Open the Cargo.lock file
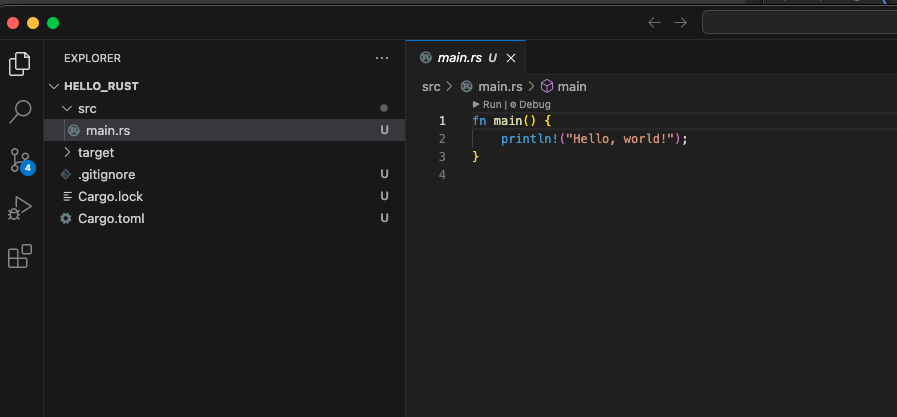The height and width of the screenshot is (417, 897). pyautogui.click(x=224, y=197)
